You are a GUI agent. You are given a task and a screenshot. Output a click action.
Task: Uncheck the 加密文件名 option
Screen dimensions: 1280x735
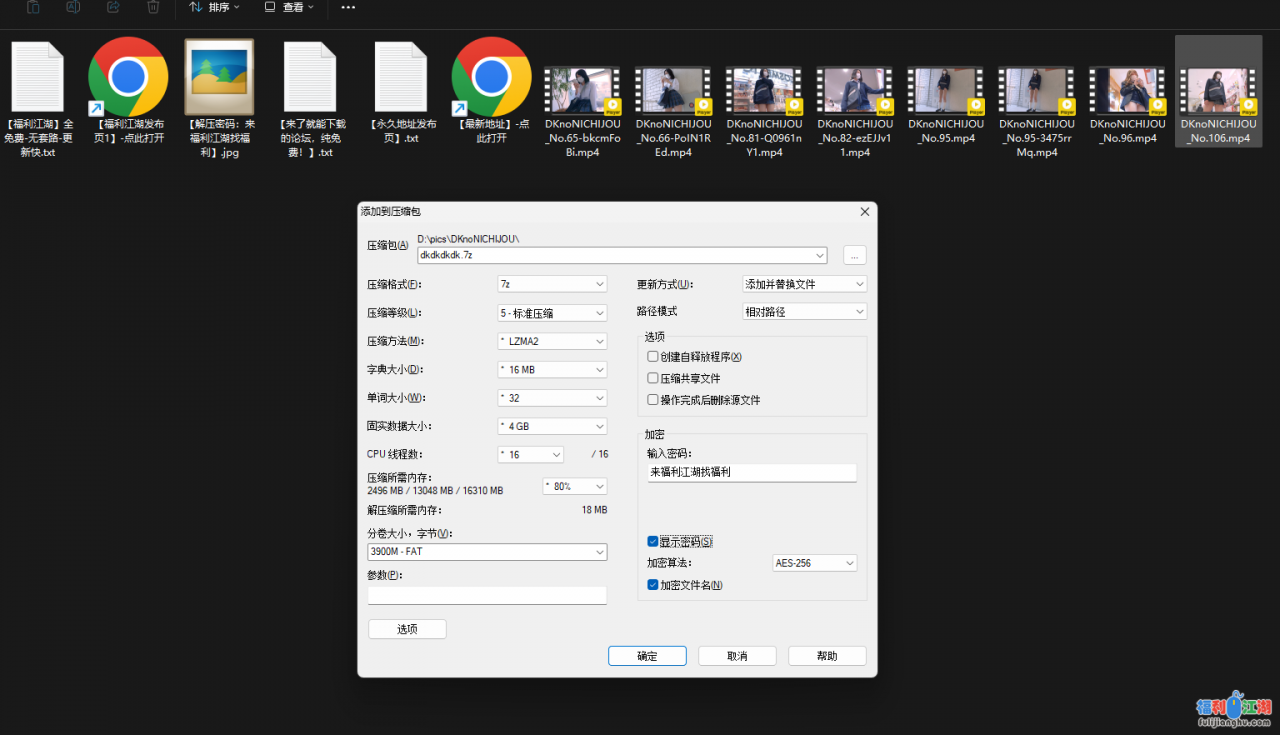pyautogui.click(x=653, y=584)
